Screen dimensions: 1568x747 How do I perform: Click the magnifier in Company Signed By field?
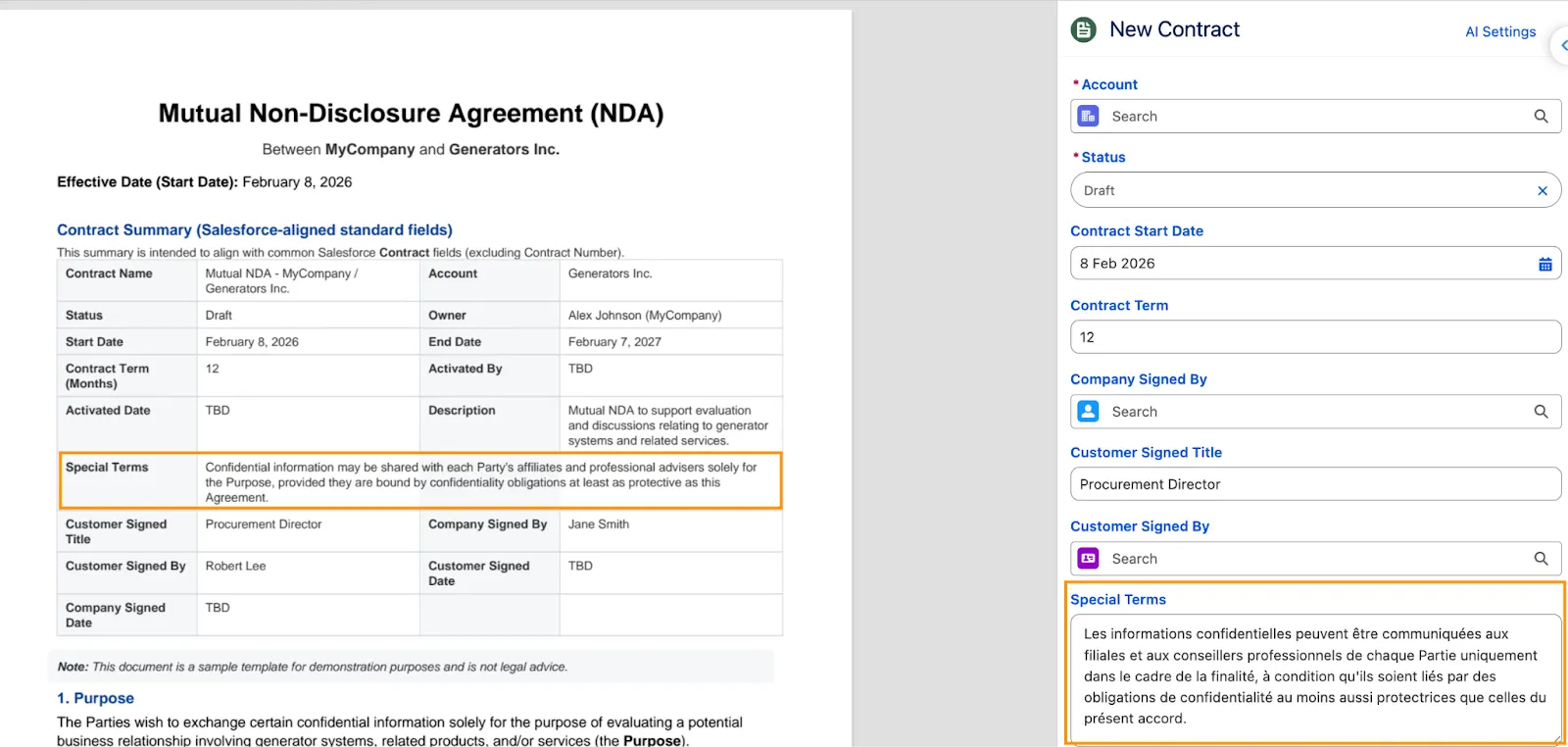tap(1541, 412)
